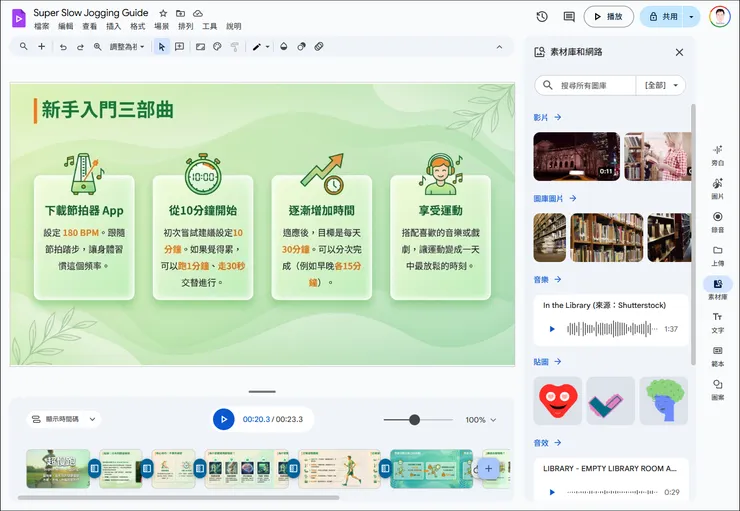The width and height of the screenshot is (740, 511).
Task: Select the zoom tool in toolbar
Action: click(97, 47)
